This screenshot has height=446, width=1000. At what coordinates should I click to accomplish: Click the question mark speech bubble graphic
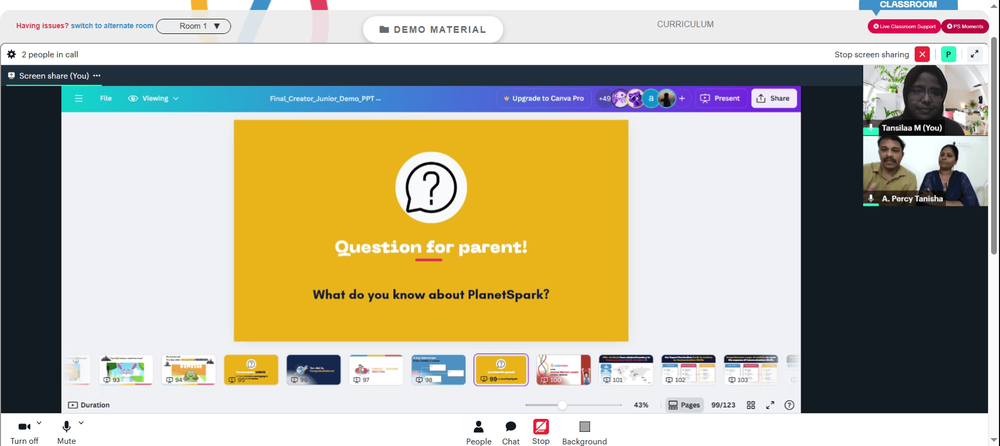[x=431, y=187]
